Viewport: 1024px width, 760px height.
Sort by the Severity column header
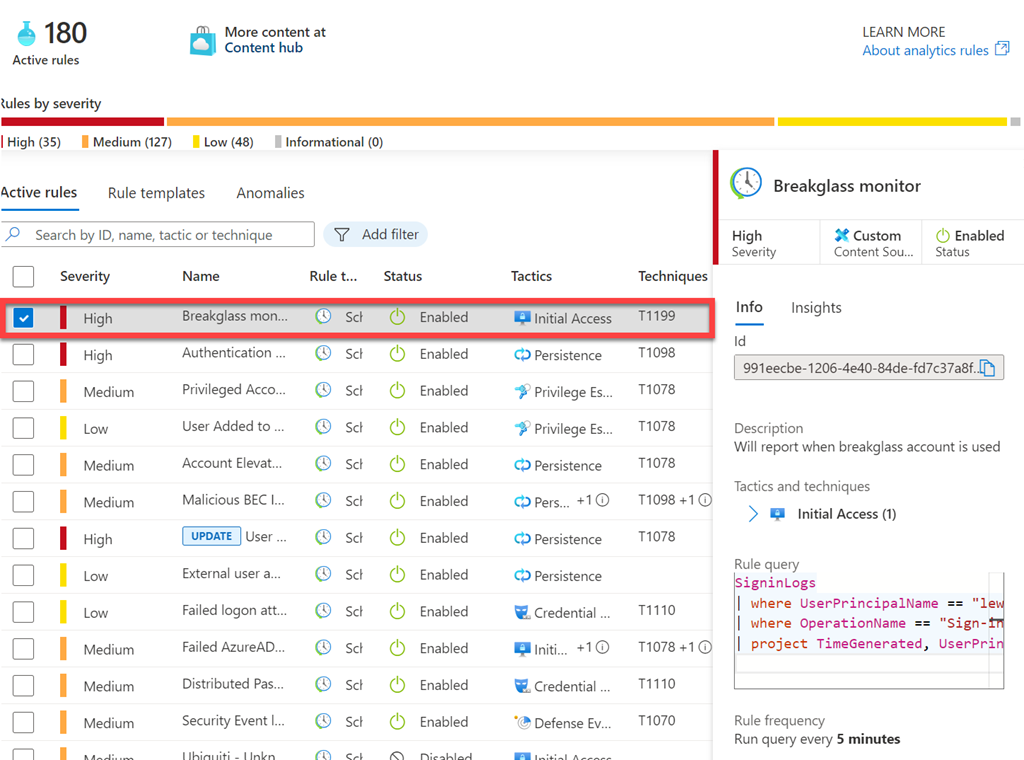pos(85,277)
